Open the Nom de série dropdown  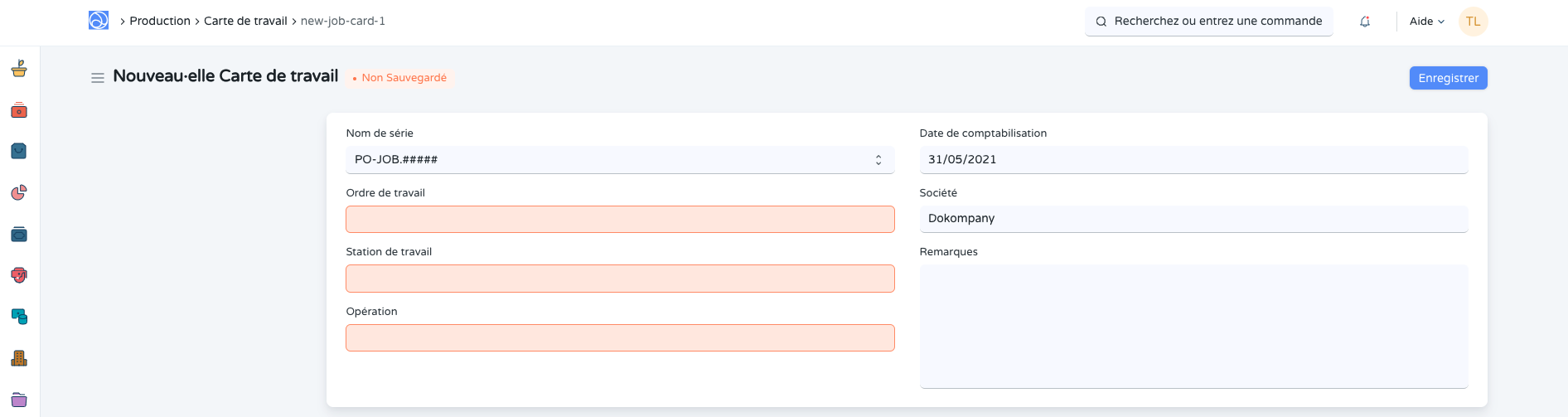pyautogui.click(x=619, y=160)
